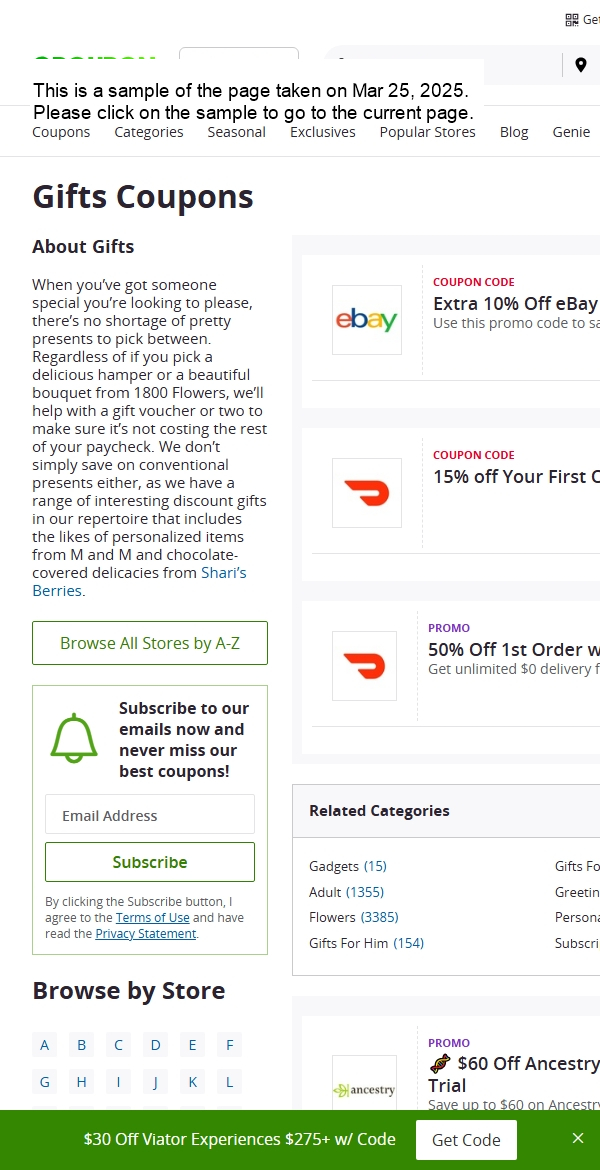Click the Ancestry logo thumbnail
Viewport: 600px width, 1170px height.
click(x=364, y=1089)
